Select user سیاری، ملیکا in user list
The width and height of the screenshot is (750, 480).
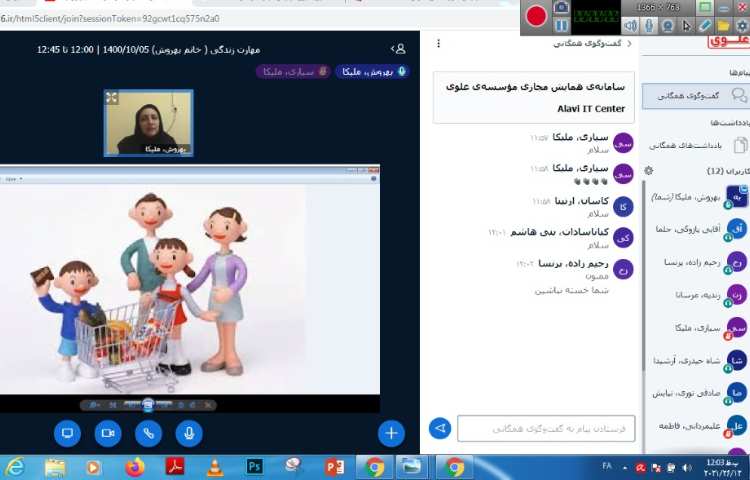click(698, 328)
